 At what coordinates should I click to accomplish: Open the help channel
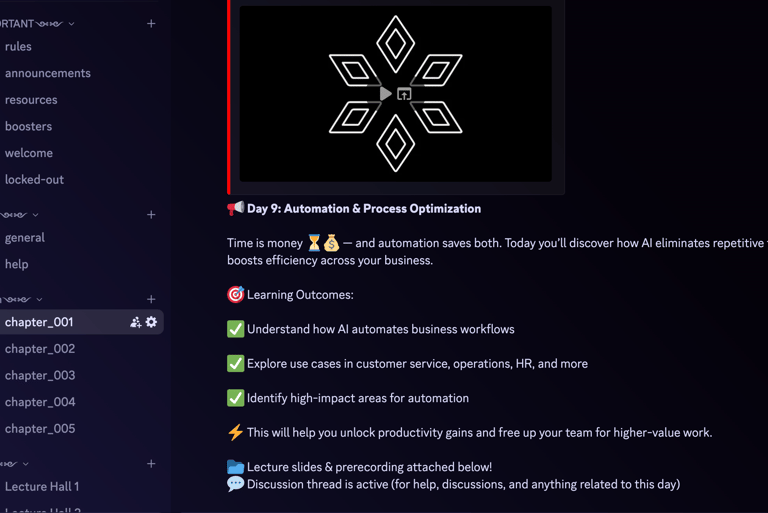[x=17, y=265]
